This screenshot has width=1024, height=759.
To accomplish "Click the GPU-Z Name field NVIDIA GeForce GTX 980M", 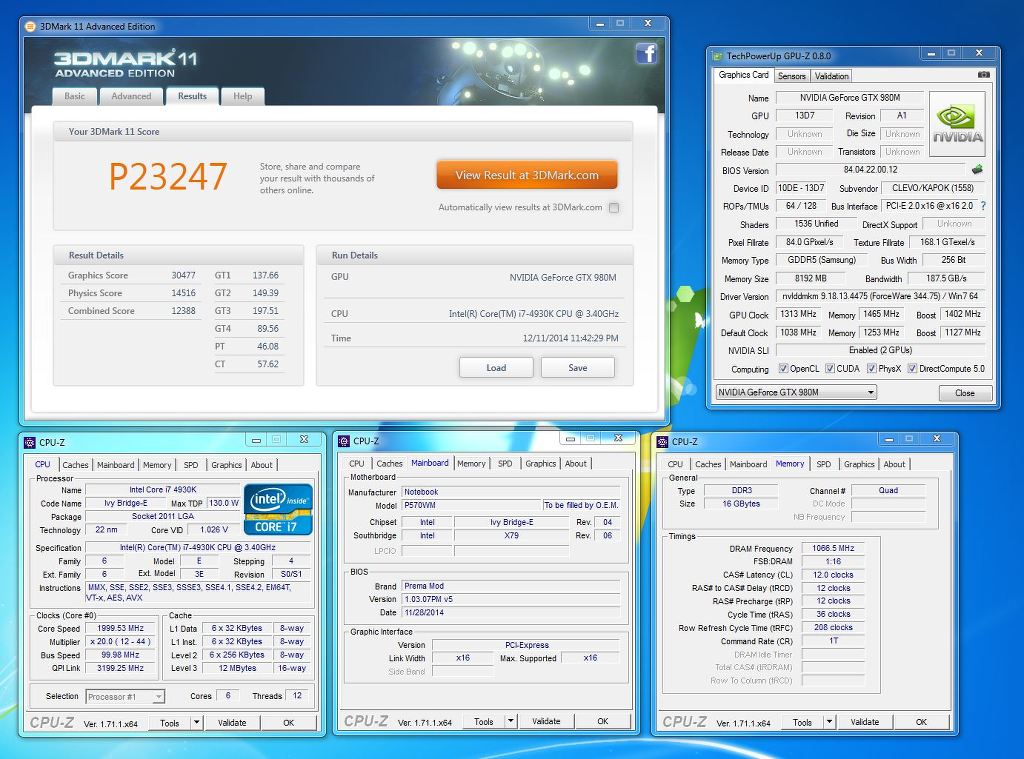I will (850, 98).
